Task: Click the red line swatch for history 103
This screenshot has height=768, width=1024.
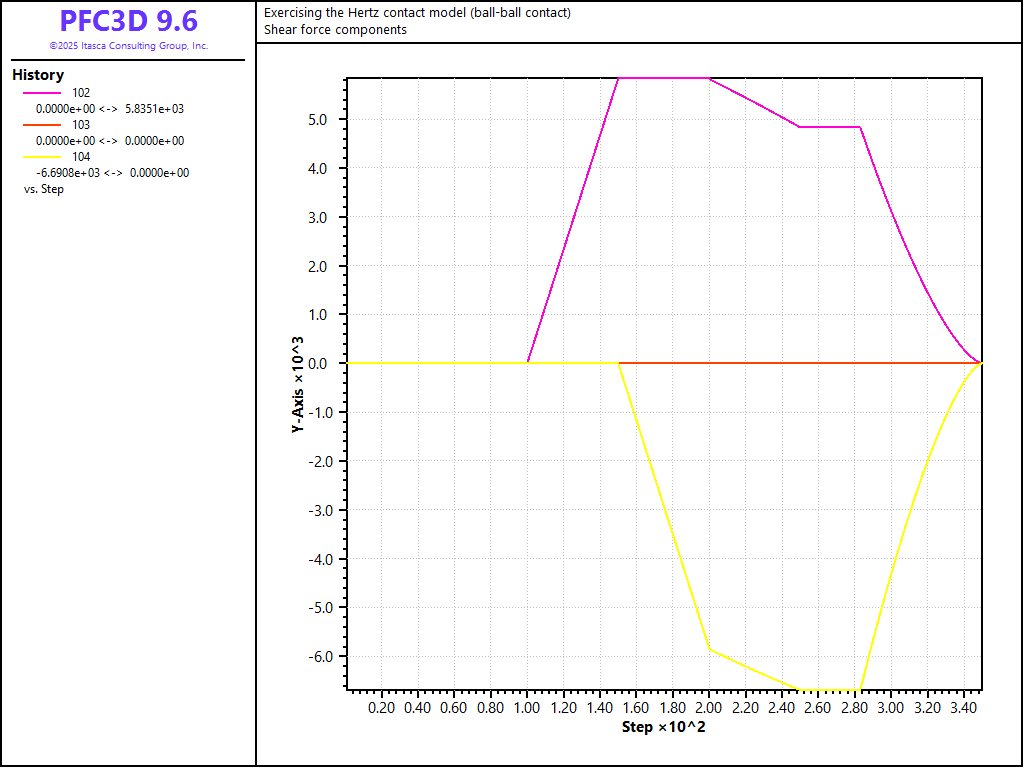Action: pos(41,125)
